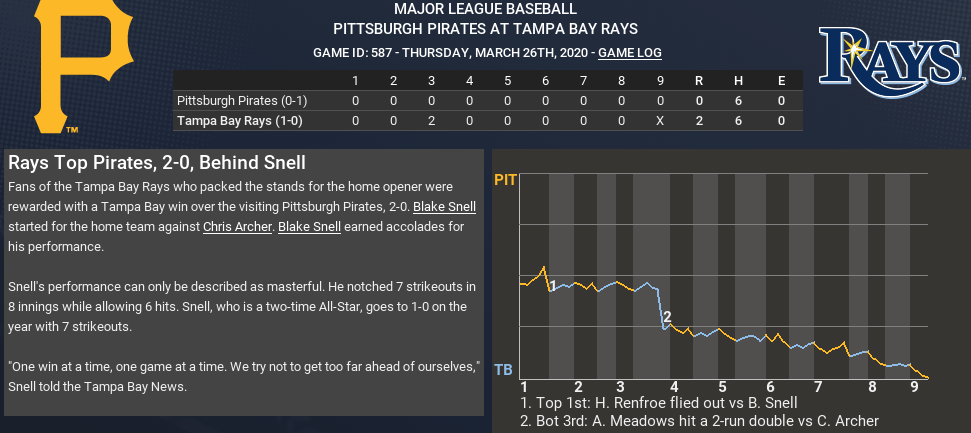Click the Rays' third-inning score of 2
Image resolution: width=971 pixels, height=433 pixels.
[x=431, y=122]
